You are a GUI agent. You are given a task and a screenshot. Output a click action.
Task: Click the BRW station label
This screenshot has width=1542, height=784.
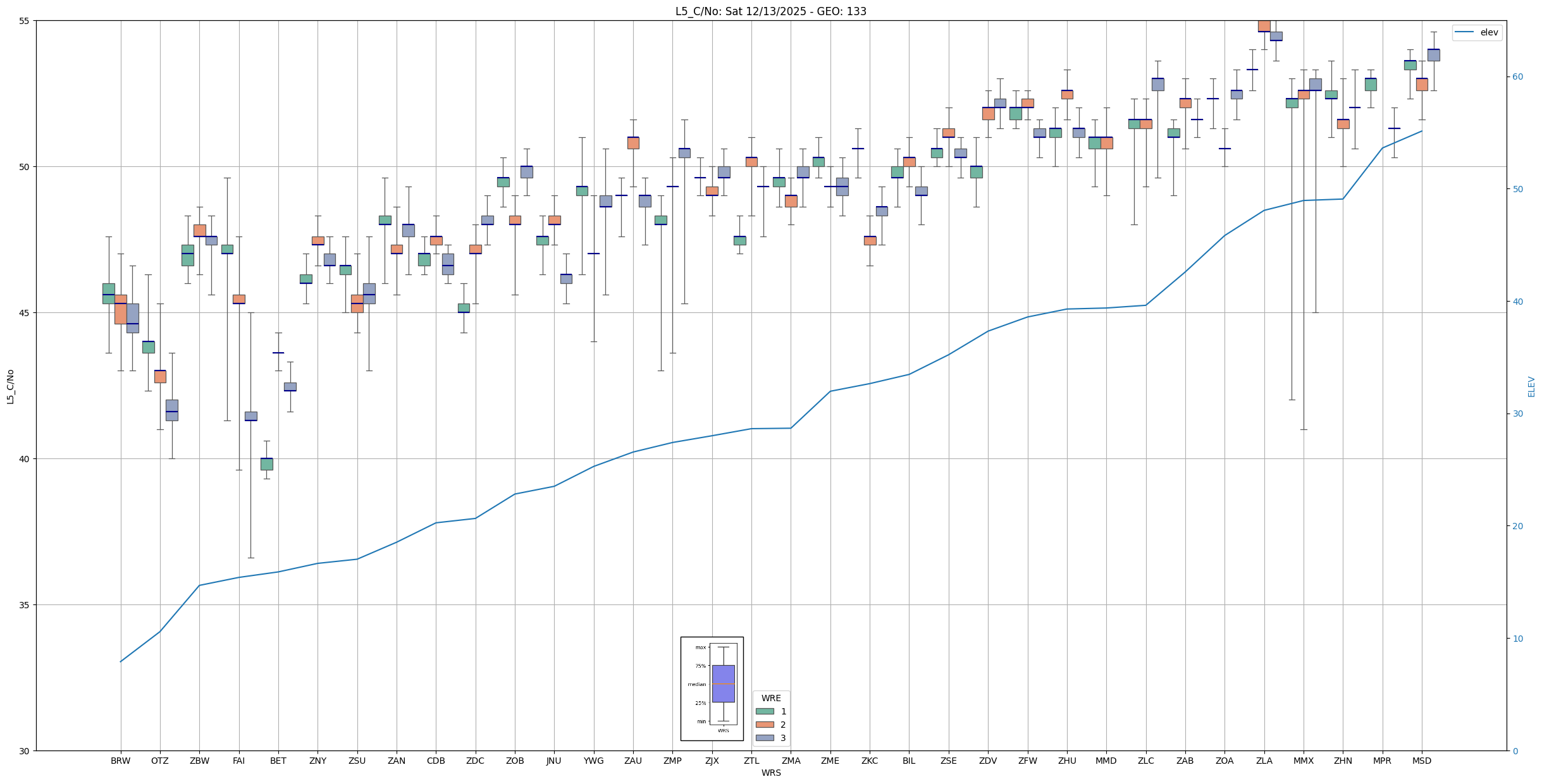click(120, 761)
